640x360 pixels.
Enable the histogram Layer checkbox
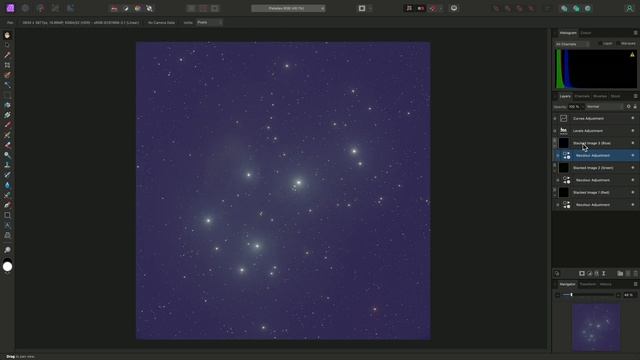pos(600,43)
